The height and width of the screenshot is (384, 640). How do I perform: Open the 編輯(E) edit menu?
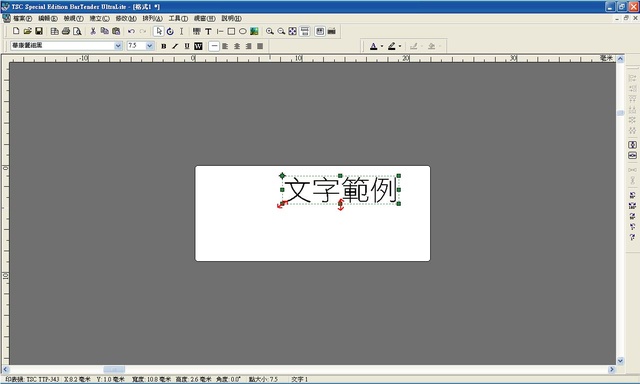(x=48, y=18)
